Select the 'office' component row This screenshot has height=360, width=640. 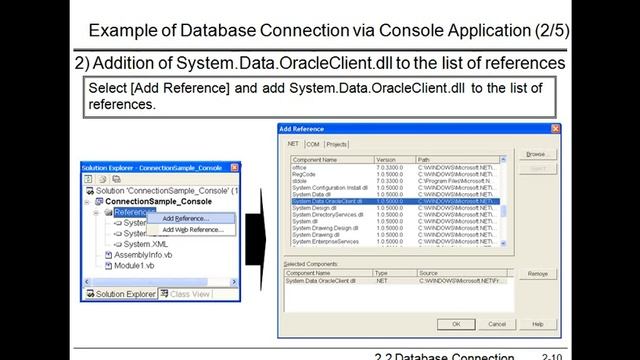pyautogui.click(x=396, y=168)
